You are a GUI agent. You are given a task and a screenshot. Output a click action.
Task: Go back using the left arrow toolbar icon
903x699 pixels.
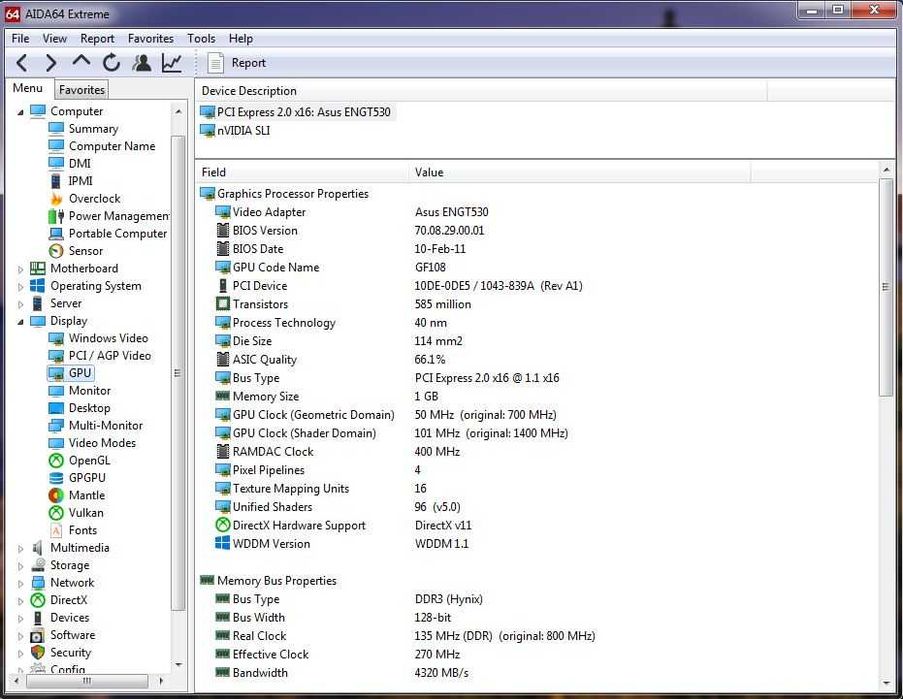click(x=22, y=63)
